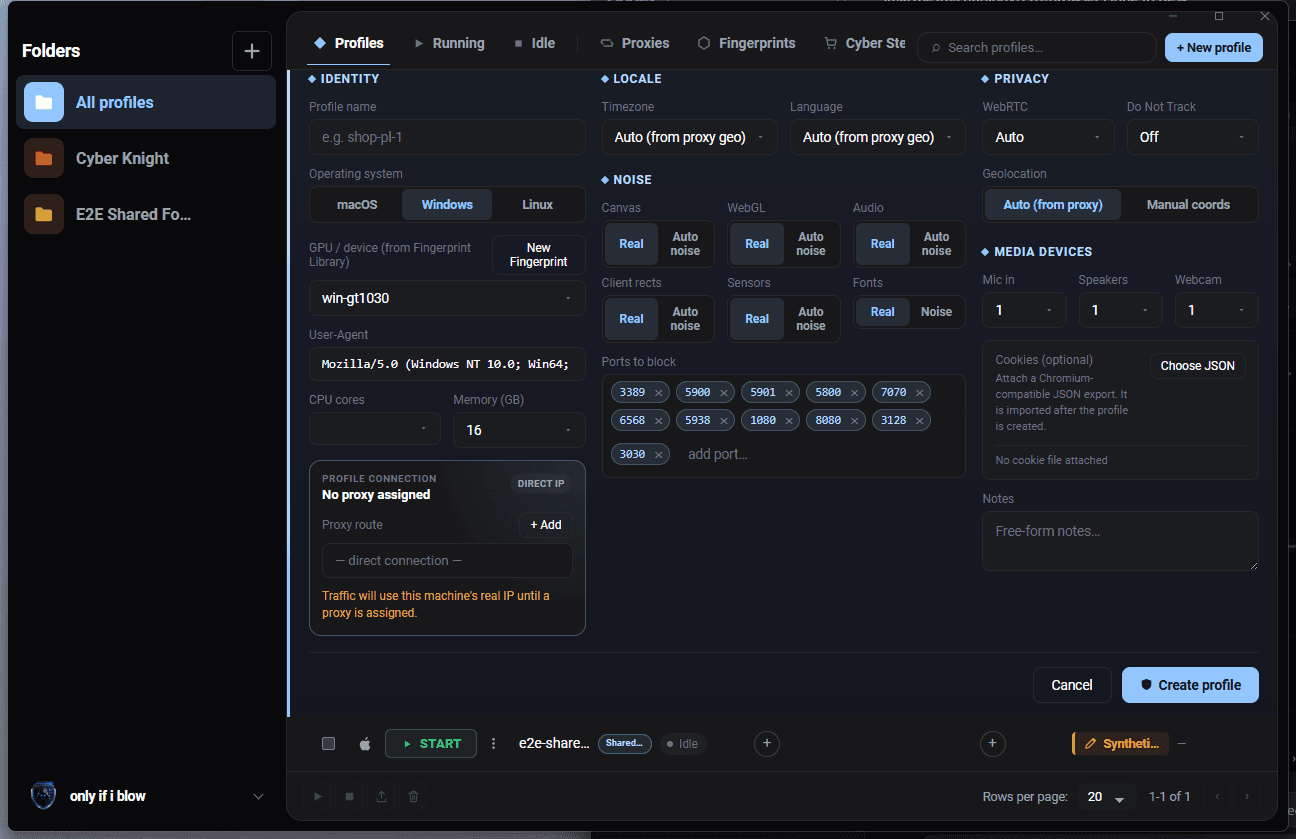Open the Speakers count dropdown

tap(1120, 310)
